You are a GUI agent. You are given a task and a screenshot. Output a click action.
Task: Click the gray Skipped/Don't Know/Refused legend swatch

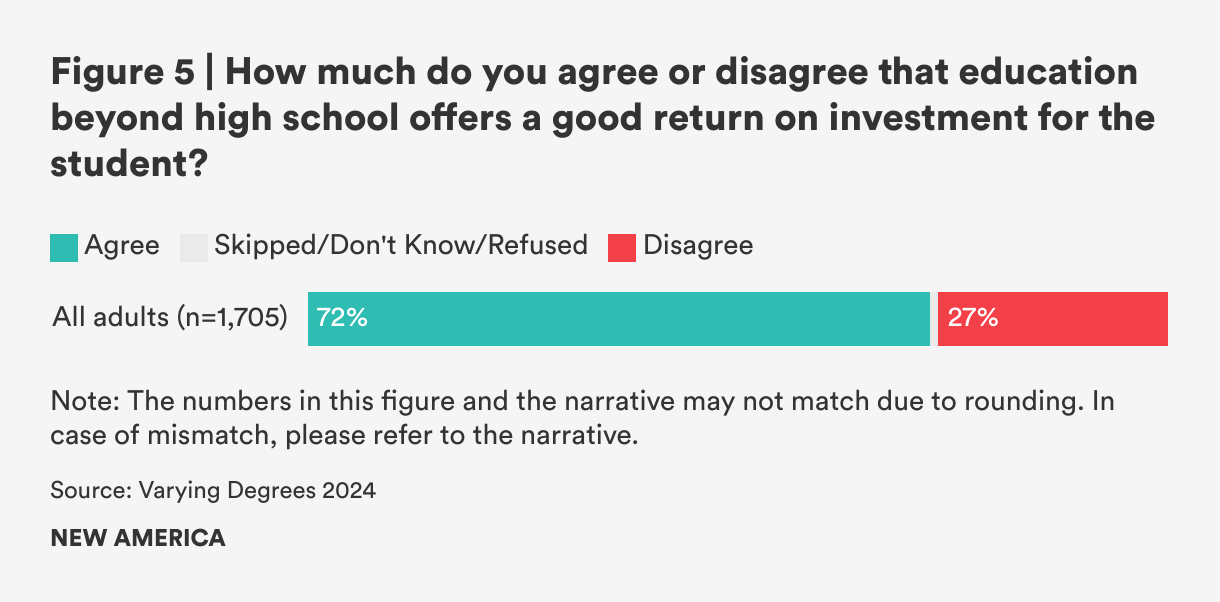(x=194, y=247)
